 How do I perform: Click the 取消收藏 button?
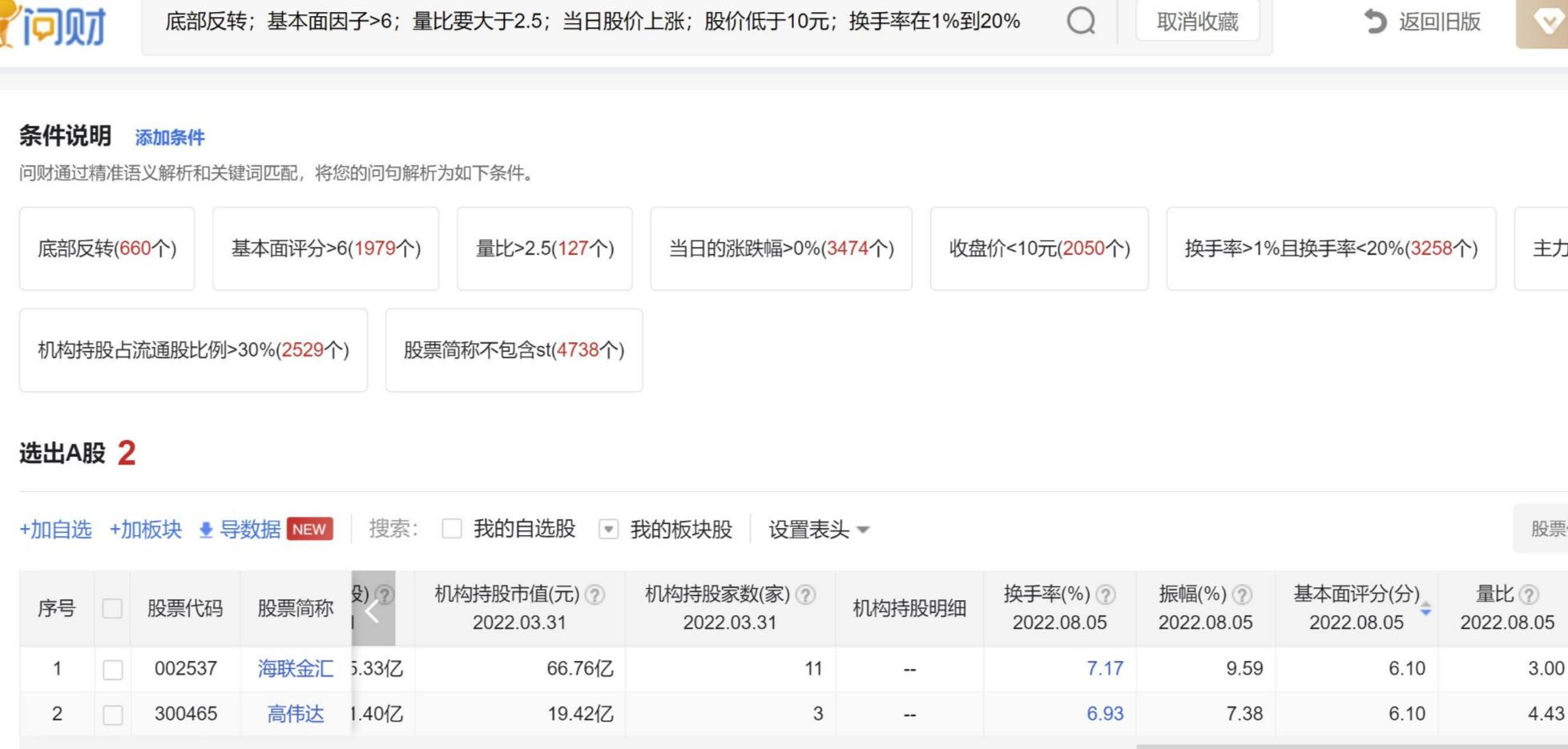pyautogui.click(x=1196, y=22)
